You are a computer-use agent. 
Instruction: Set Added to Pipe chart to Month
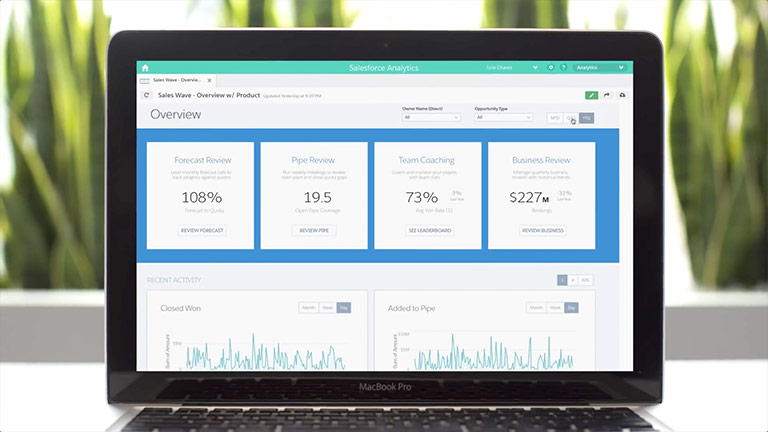536,308
